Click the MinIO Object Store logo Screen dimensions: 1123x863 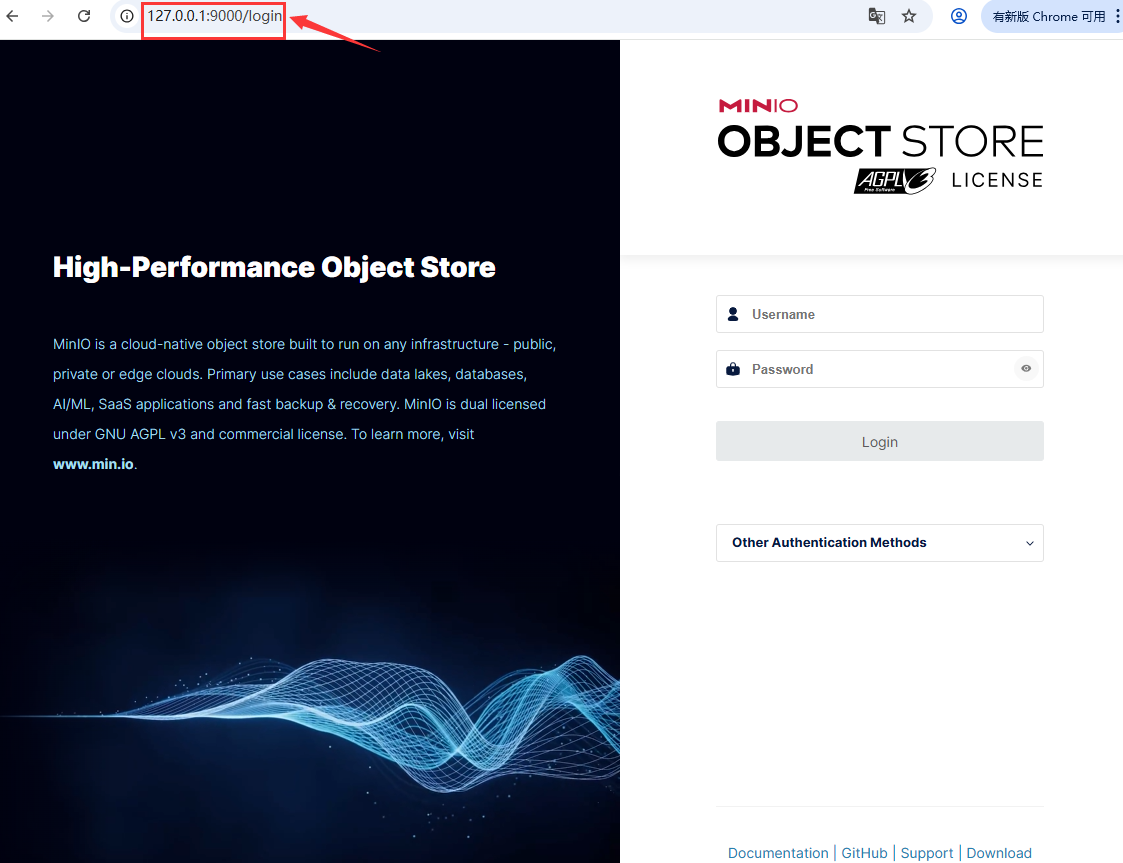pyautogui.click(x=880, y=147)
